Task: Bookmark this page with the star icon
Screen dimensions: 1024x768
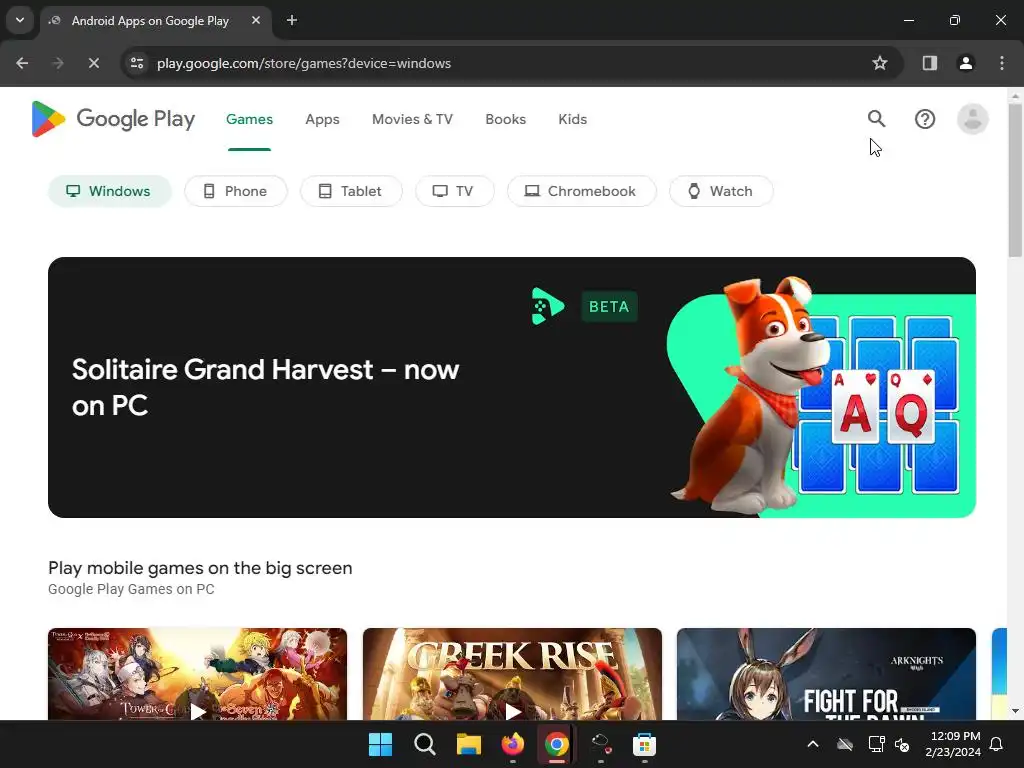Action: (x=880, y=63)
